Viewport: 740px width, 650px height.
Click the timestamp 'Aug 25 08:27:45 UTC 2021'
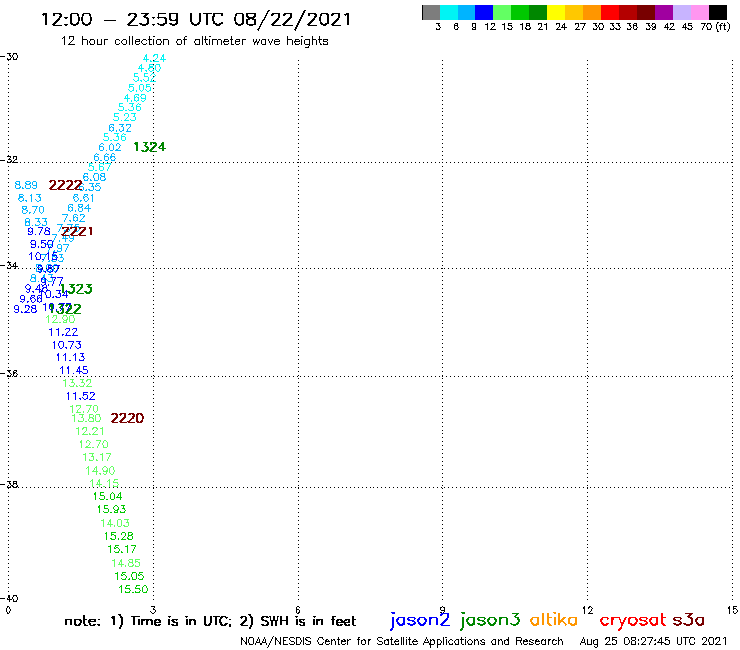pos(653,642)
